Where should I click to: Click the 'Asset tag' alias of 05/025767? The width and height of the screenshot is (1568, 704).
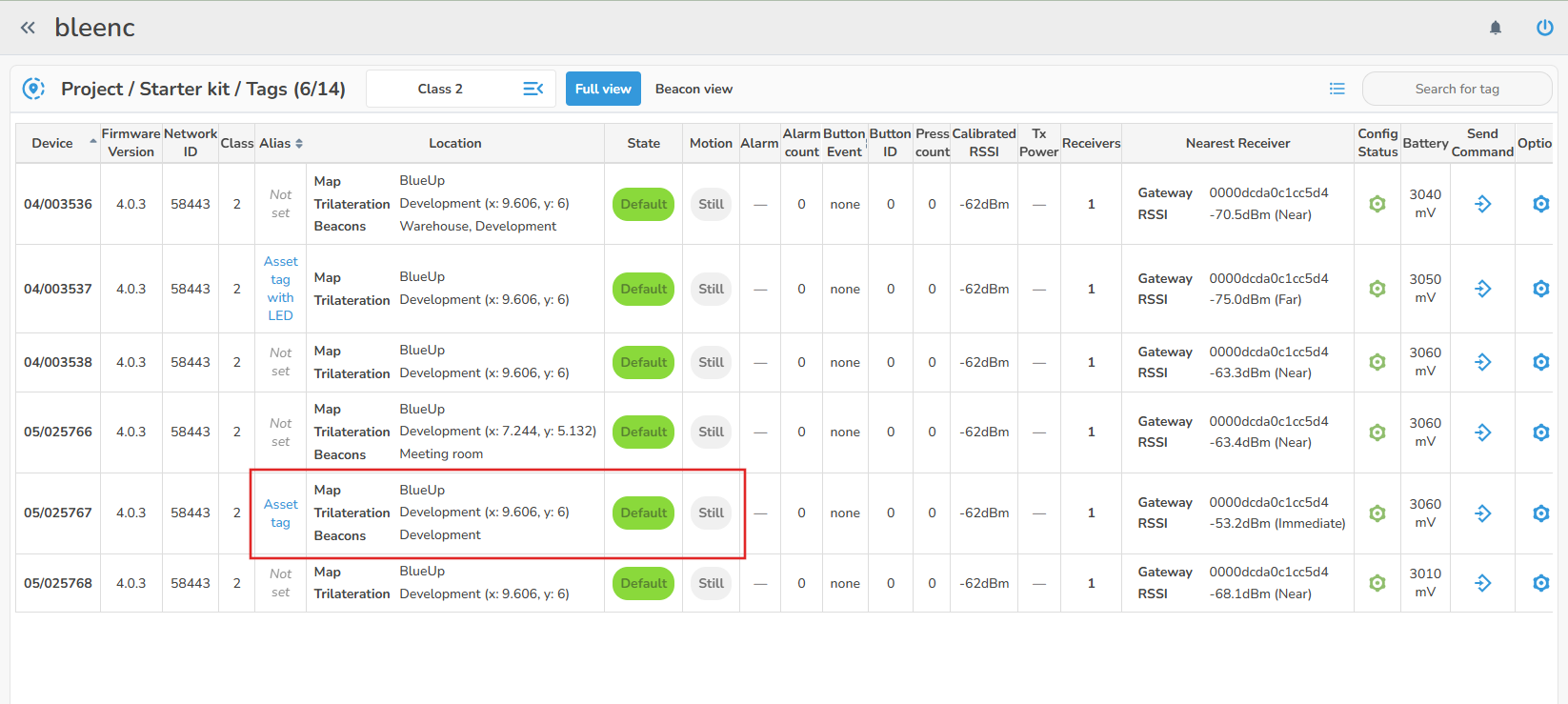point(281,513)
